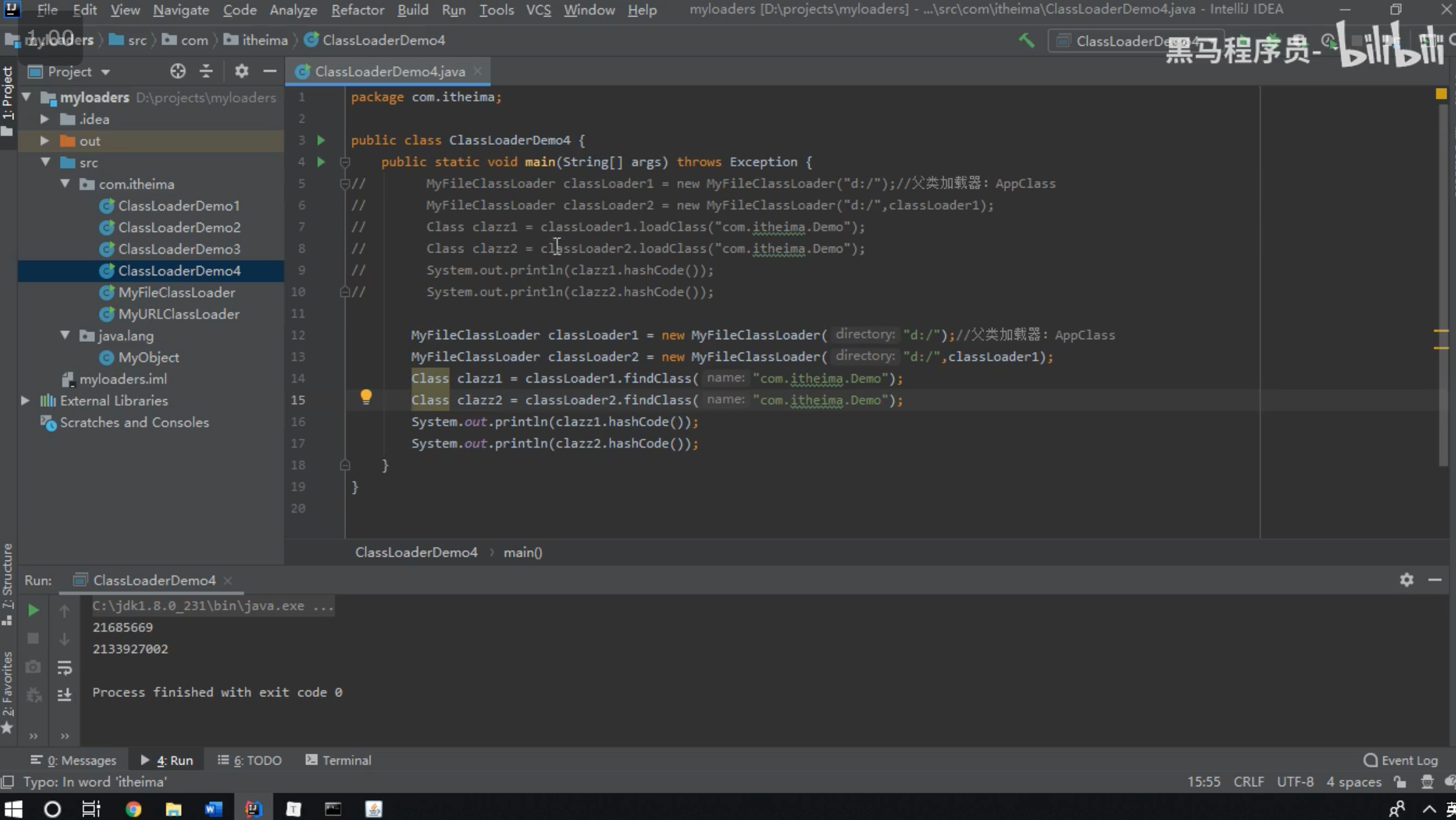Click the down-stack-trace arrow in Run panel
This screenshot has height=820, width=1456.
coord(64,639)
